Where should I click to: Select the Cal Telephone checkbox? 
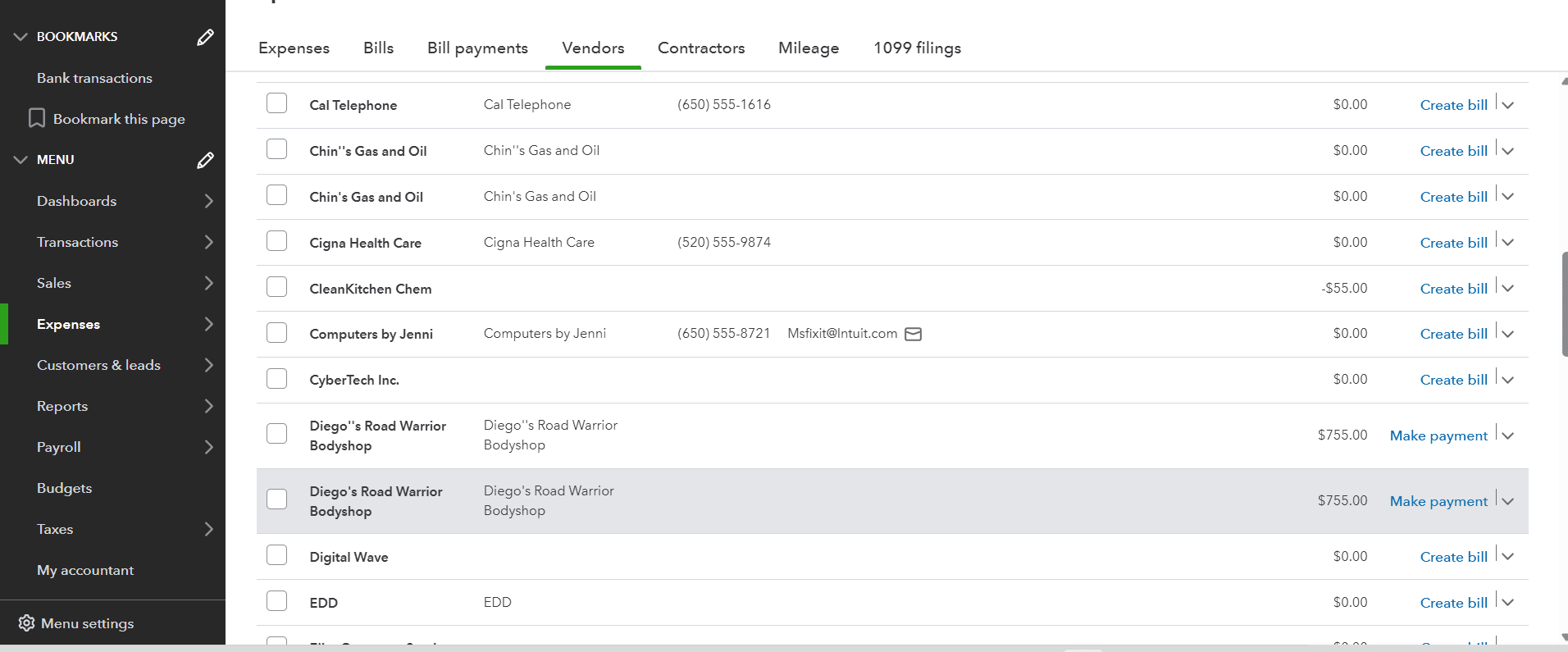[x=277, y=103]
